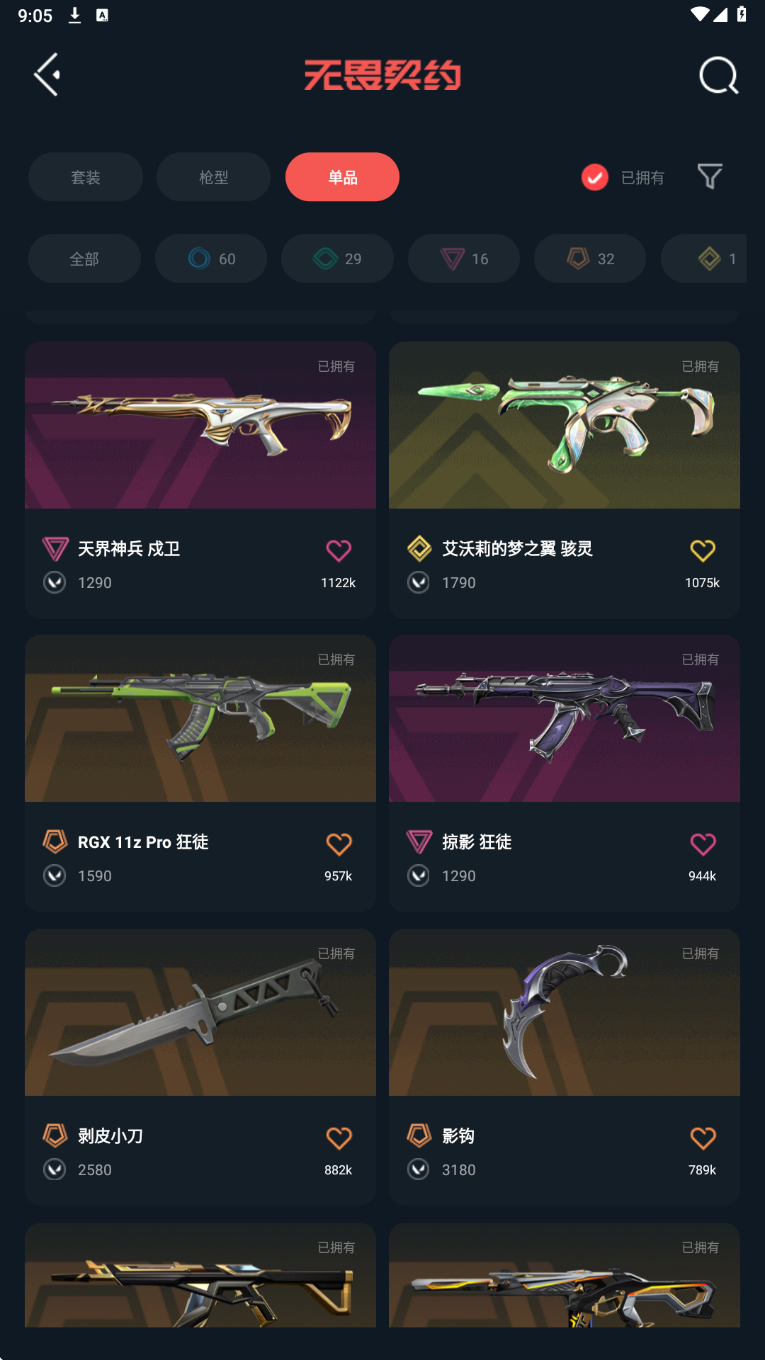
Task: Switch to the 套装 tab
Action: (85, 177)
